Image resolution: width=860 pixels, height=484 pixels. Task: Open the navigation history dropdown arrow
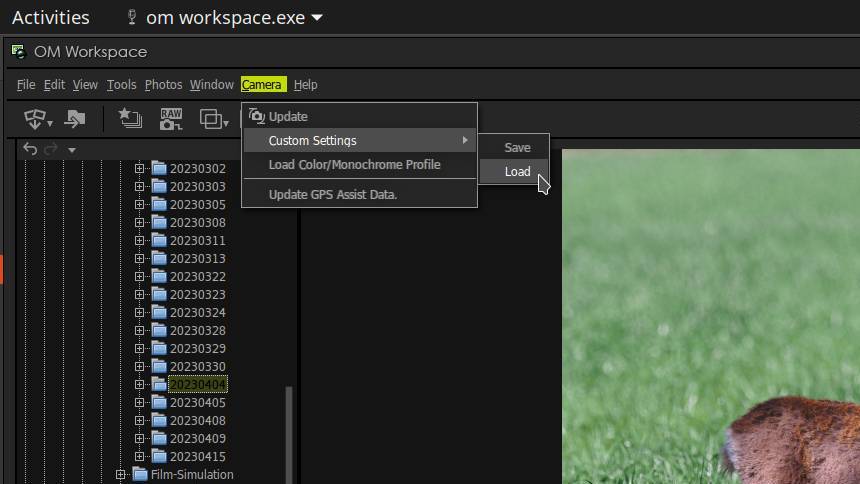[72, 150]
